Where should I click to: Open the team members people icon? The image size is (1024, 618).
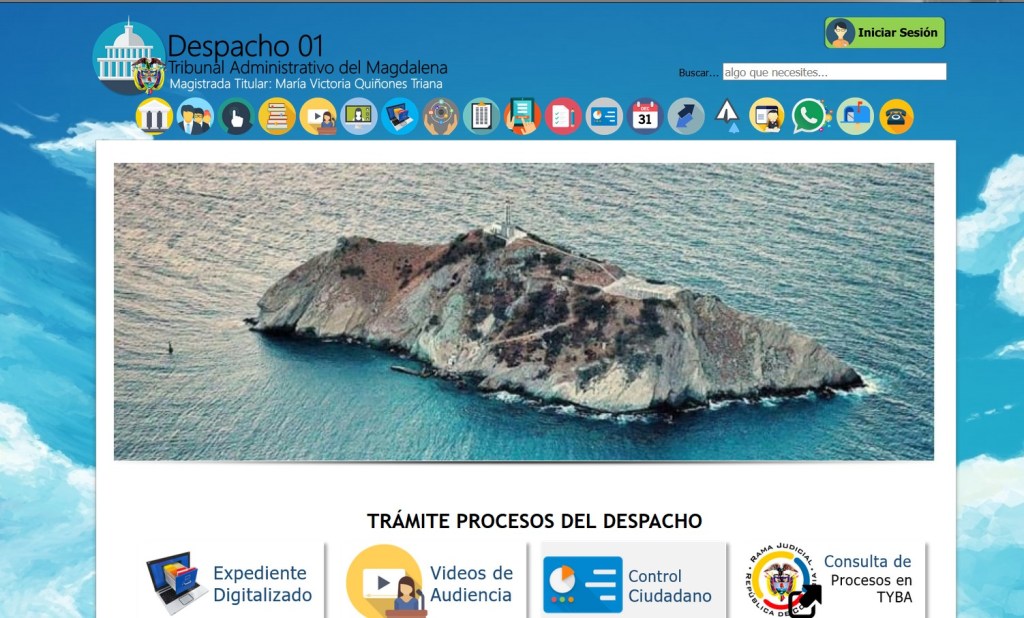pos(195,117)
